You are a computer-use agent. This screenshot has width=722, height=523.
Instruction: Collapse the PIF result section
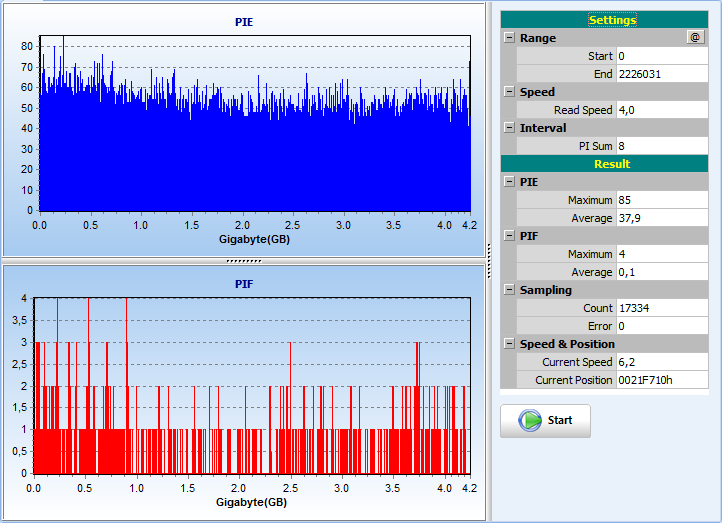click(x=509, y=235)
